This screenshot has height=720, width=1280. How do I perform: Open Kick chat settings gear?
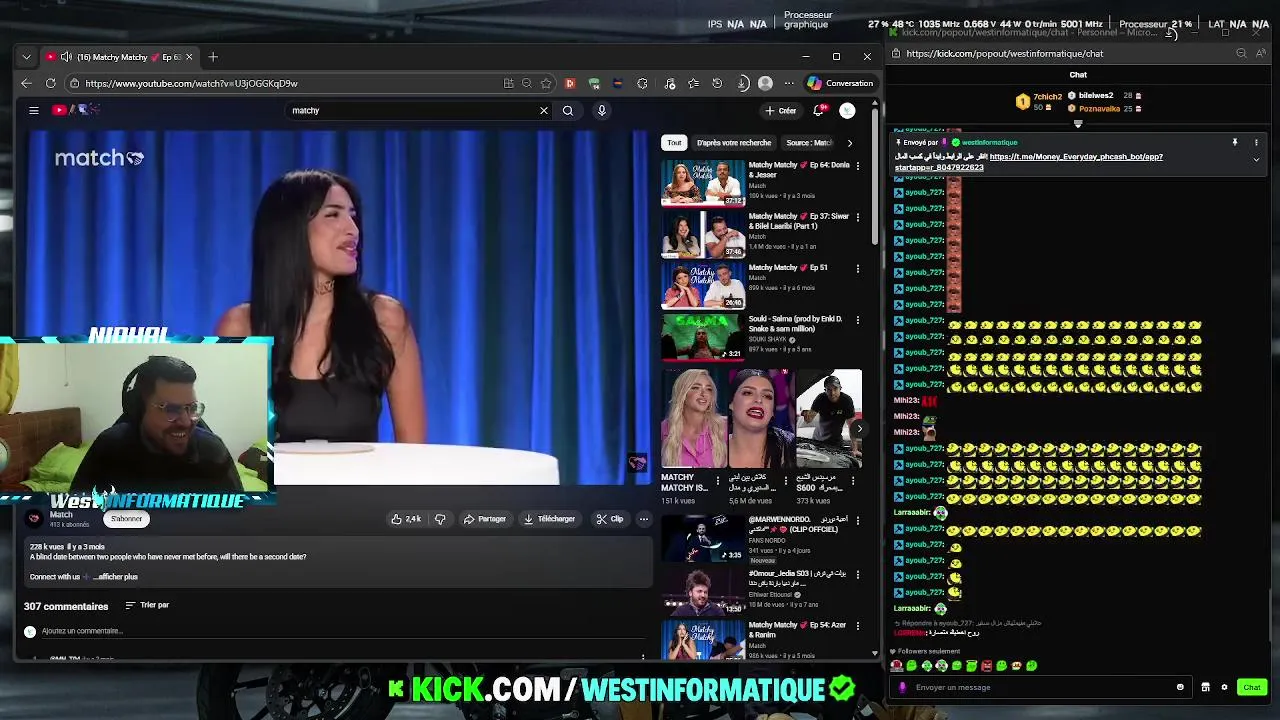pyautogui.click(x=1224, y=687)
